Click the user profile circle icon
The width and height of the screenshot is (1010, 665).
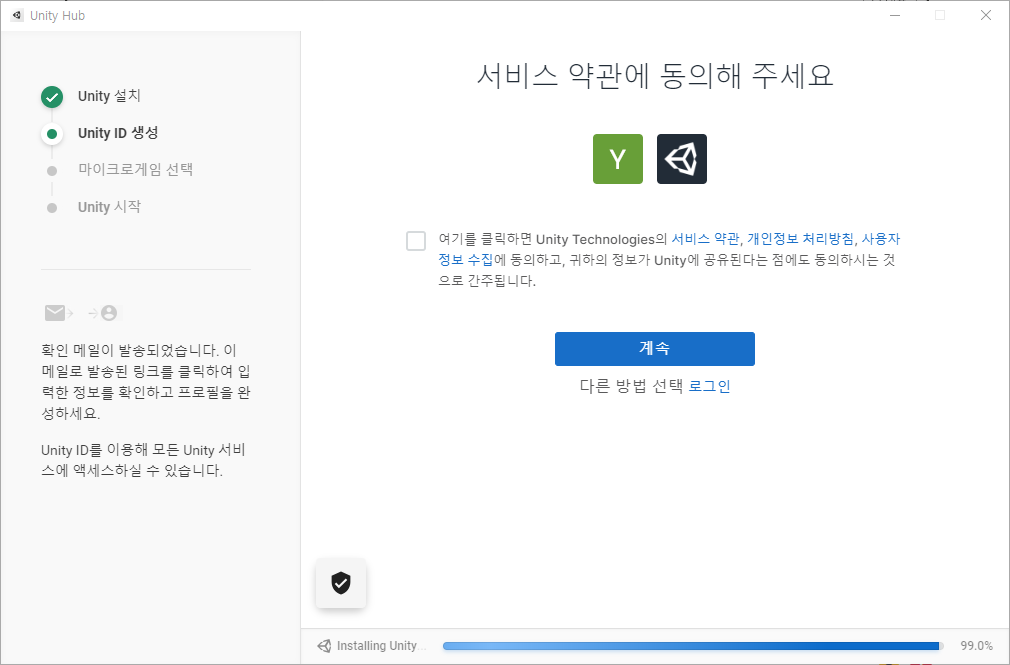[x=110, y=313]
